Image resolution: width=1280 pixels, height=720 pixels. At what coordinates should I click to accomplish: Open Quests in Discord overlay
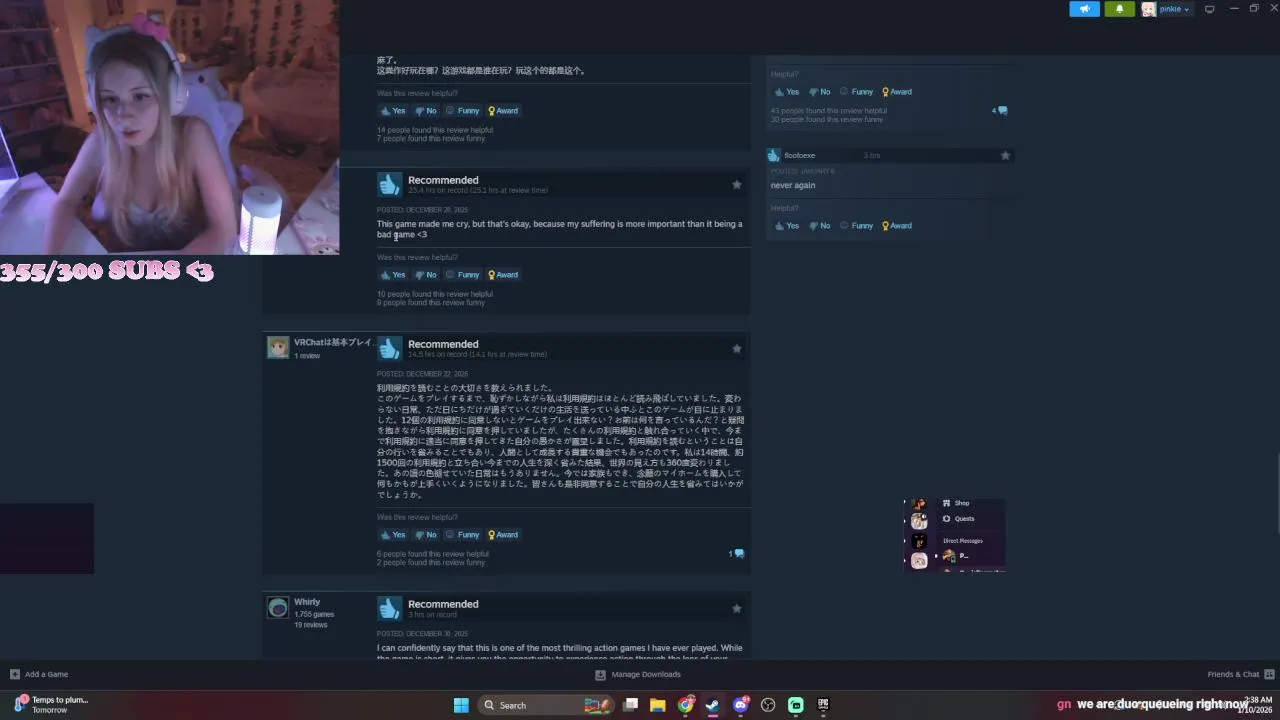958,518
